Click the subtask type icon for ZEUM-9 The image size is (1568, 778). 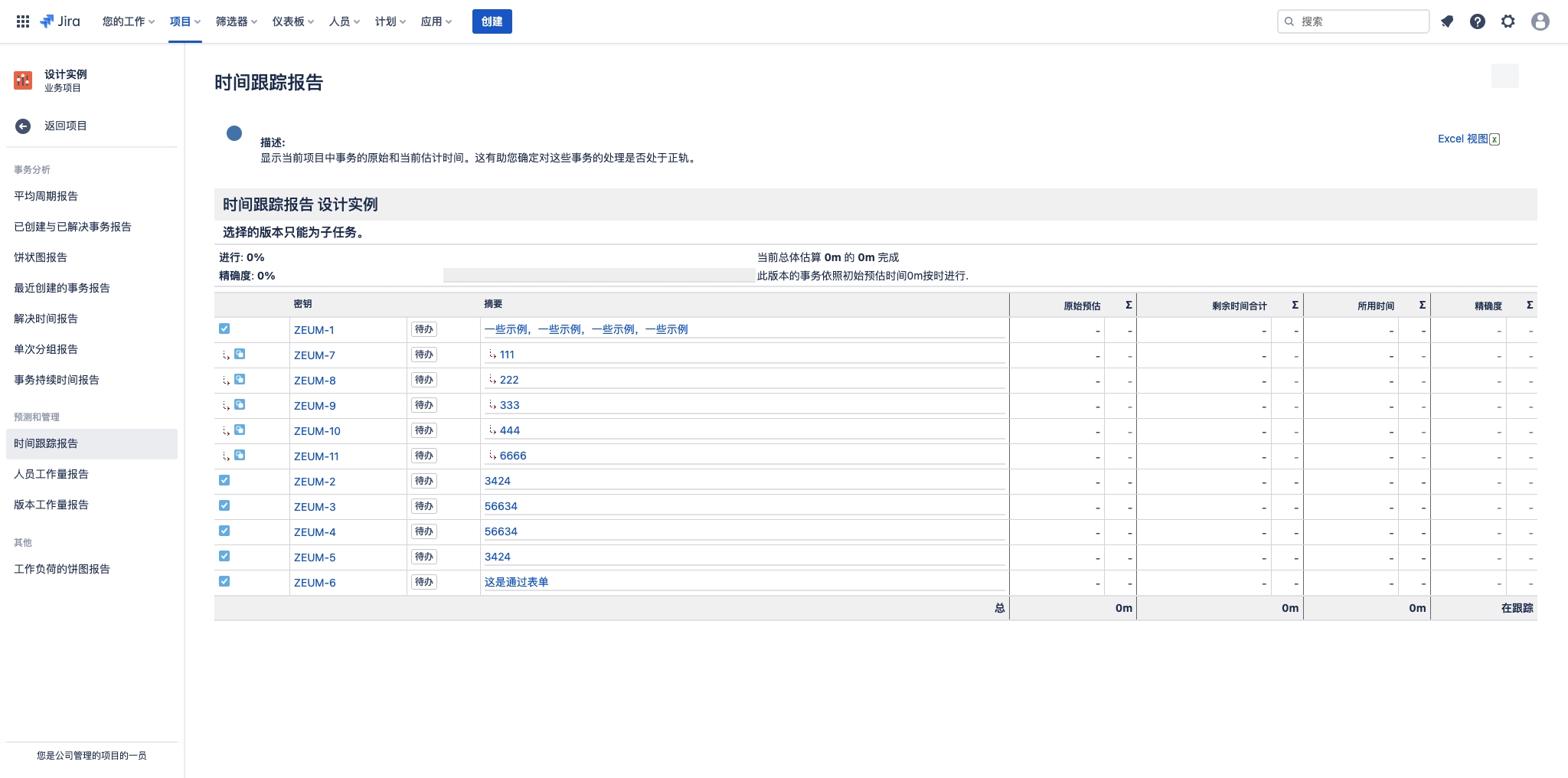click(240, 404)
